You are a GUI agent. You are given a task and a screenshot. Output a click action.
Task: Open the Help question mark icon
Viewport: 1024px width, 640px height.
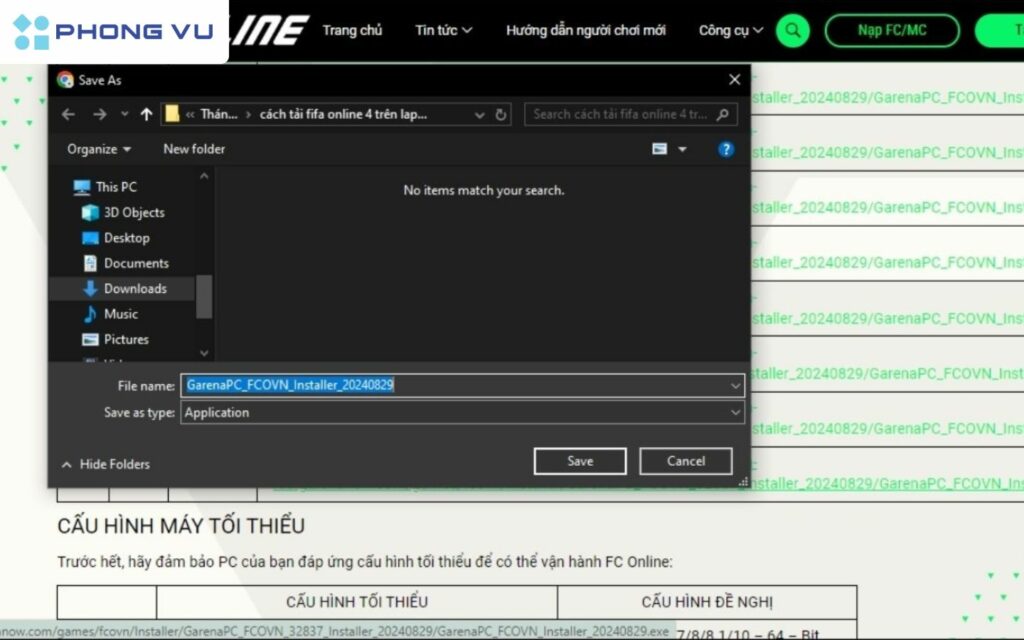pos(726,148)
